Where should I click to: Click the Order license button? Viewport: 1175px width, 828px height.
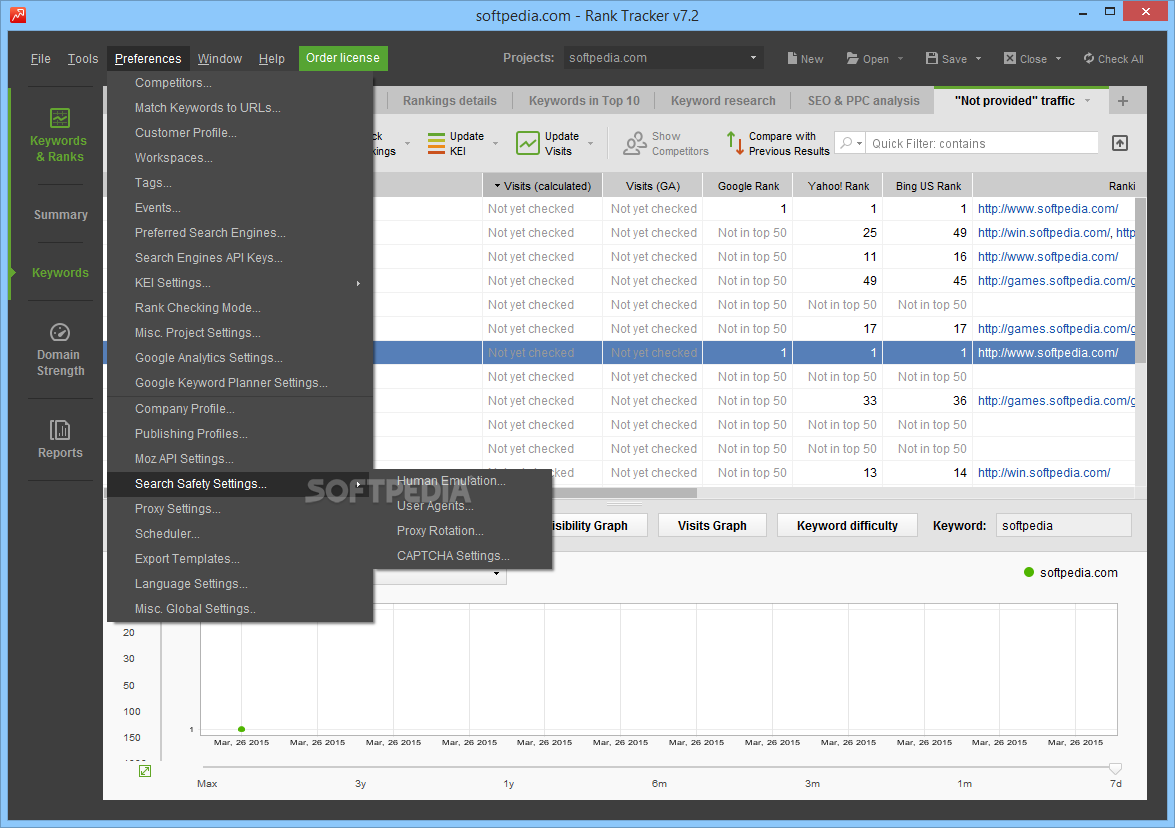point(343,58)
